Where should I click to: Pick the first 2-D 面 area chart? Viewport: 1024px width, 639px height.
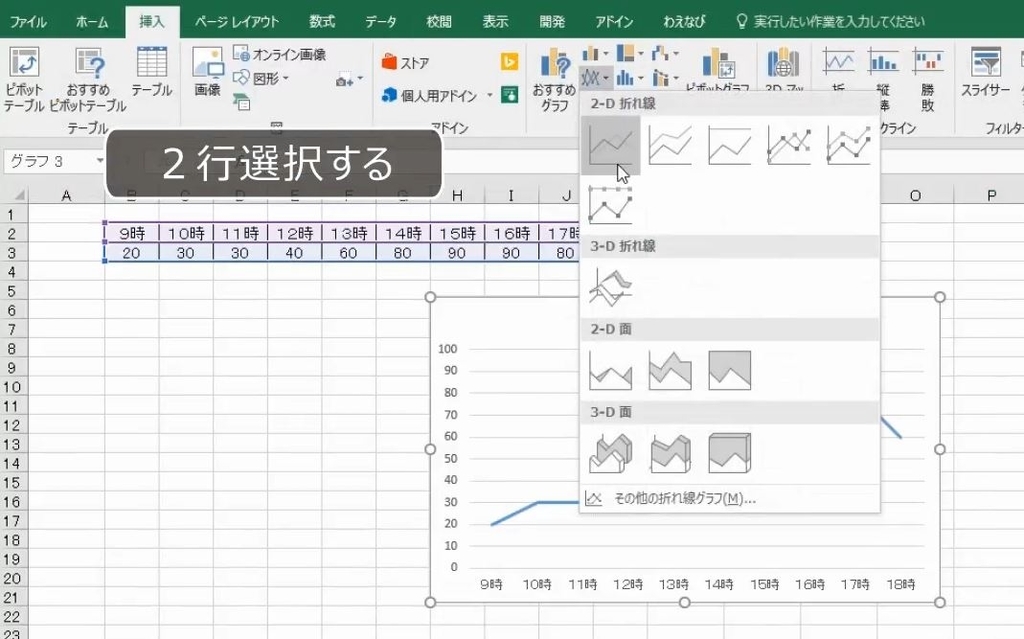tap(611, 370)
